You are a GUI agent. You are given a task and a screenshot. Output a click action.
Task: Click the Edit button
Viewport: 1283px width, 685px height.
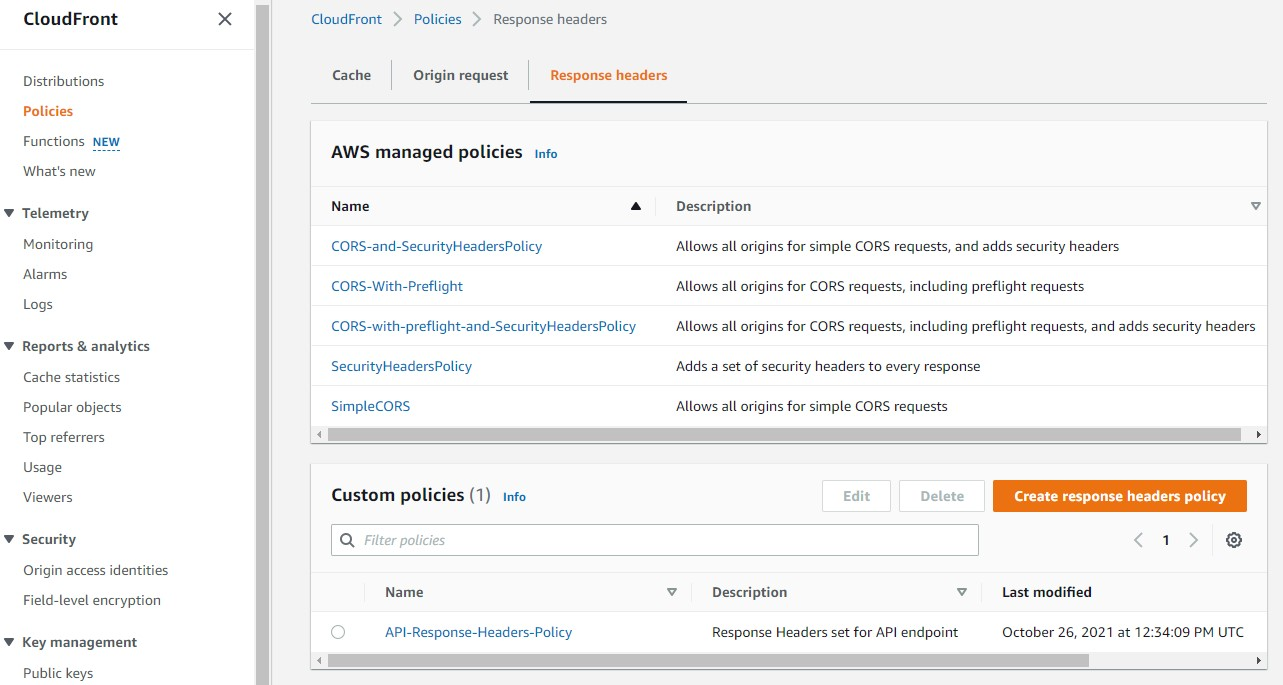pyautogui.click(x=857, y=496)
